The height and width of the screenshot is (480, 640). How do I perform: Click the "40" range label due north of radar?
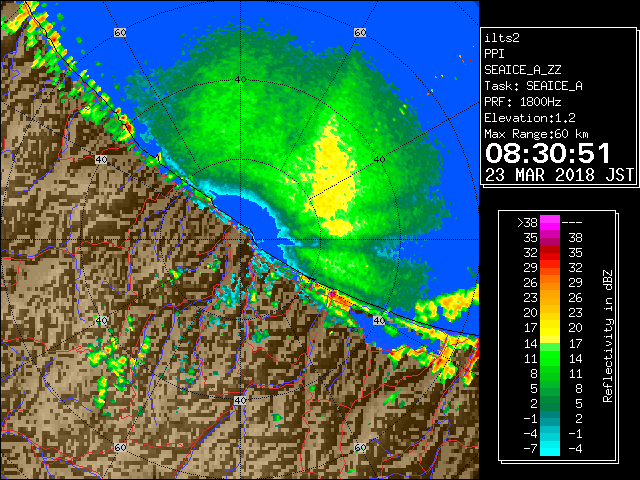[240, 79]
